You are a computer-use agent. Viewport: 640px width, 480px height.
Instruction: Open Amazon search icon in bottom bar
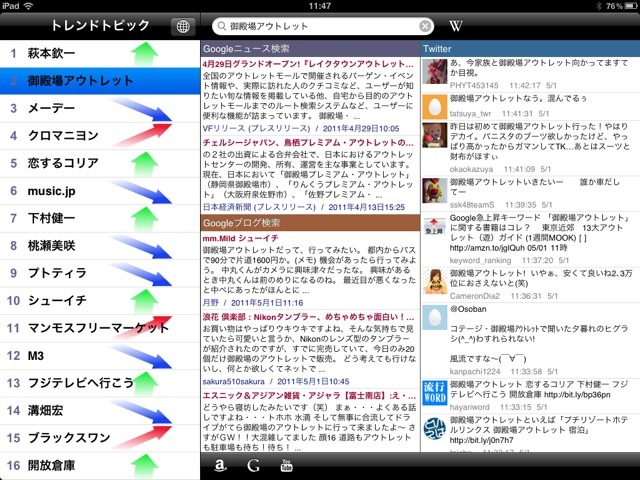220,465
